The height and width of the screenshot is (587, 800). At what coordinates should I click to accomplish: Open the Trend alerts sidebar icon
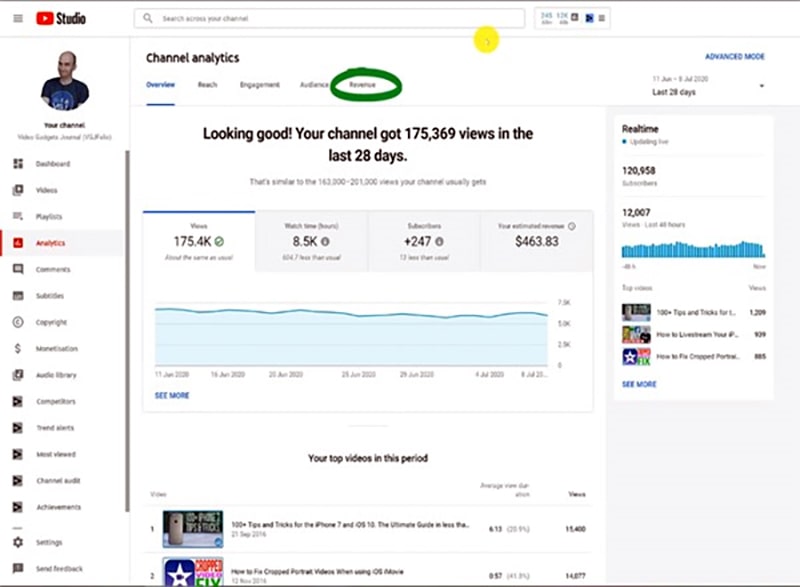tap(18, 427)
